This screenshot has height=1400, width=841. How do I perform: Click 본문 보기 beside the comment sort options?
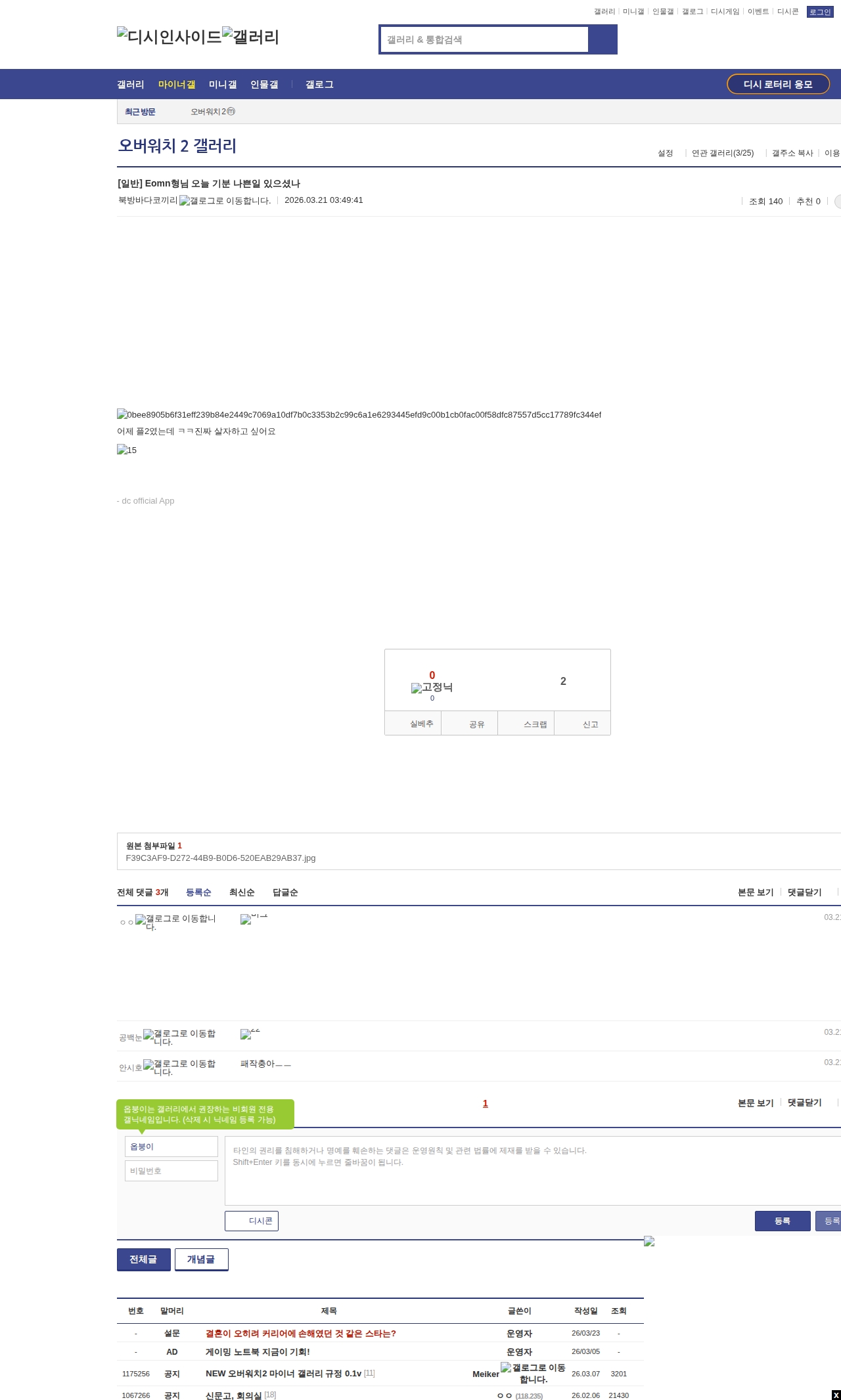tap(756, 892)
